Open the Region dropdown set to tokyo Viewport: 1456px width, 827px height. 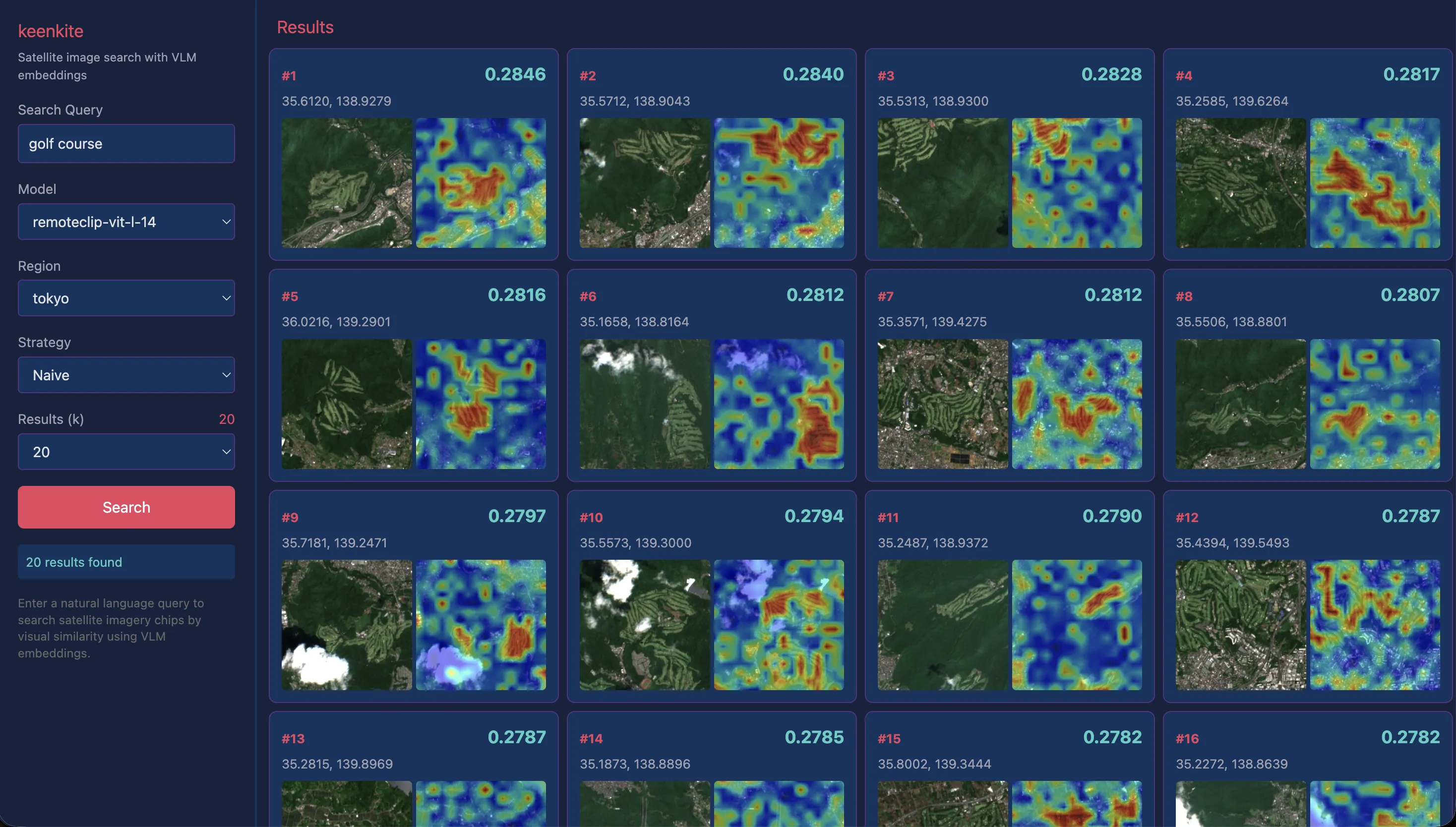tap(126, 298)
